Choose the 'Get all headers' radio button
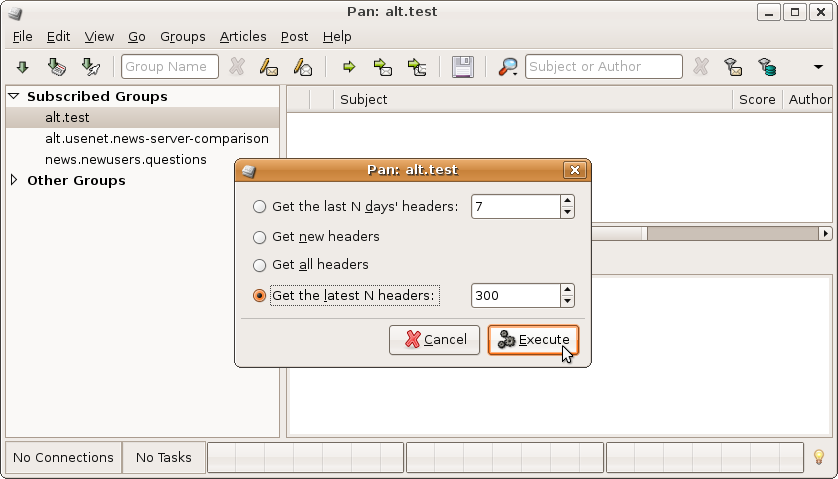The image size is (838, 479). 260,265
